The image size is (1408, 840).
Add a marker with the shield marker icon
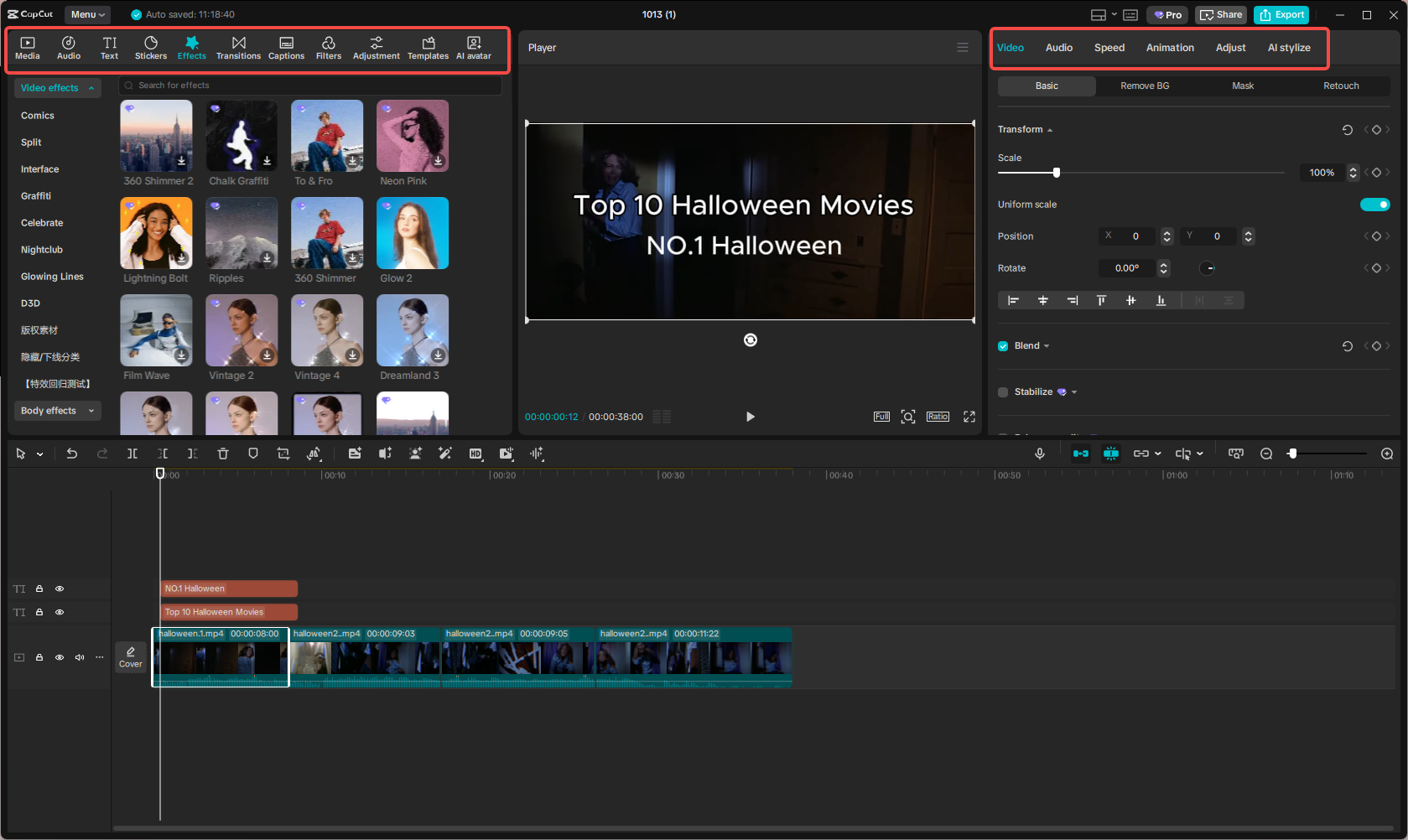point(253,454)
